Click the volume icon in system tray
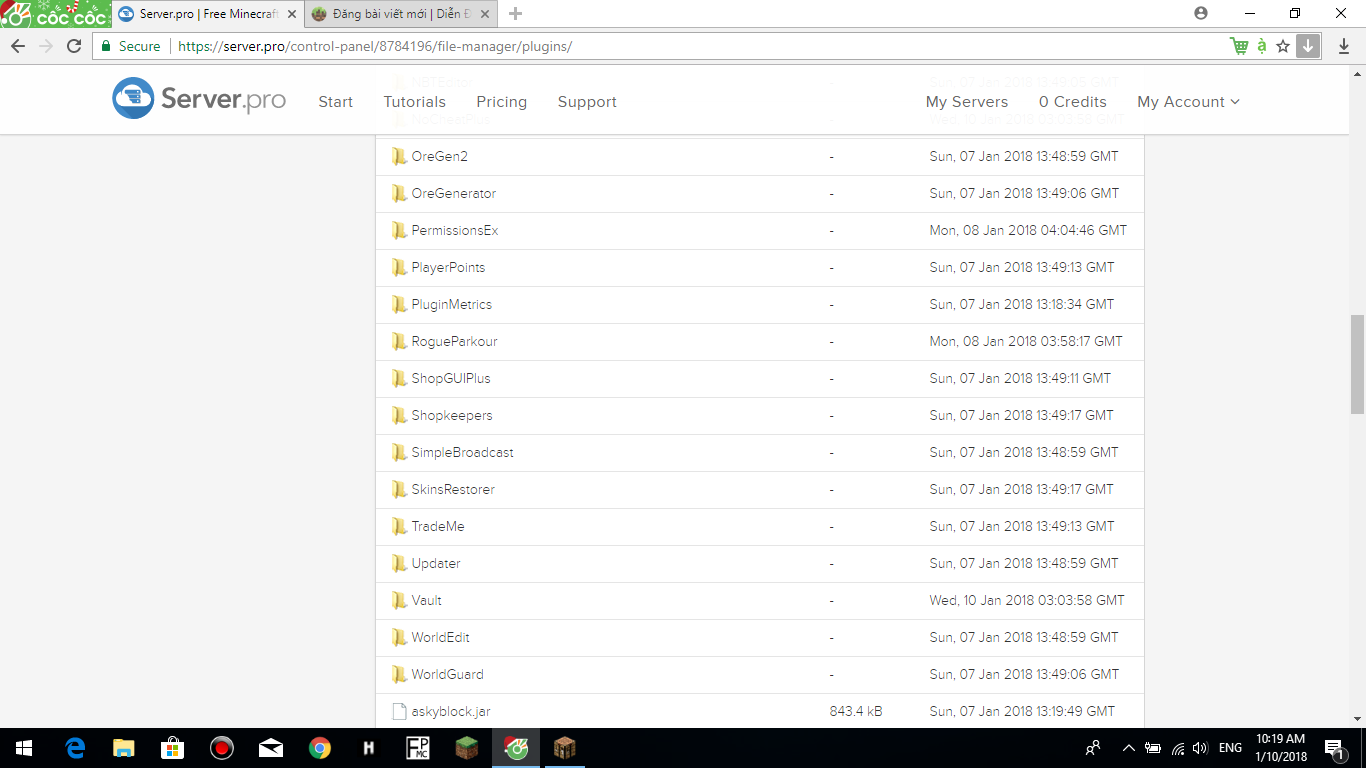The height and width of the screenshot is (768, 1366). (1200, 748)
